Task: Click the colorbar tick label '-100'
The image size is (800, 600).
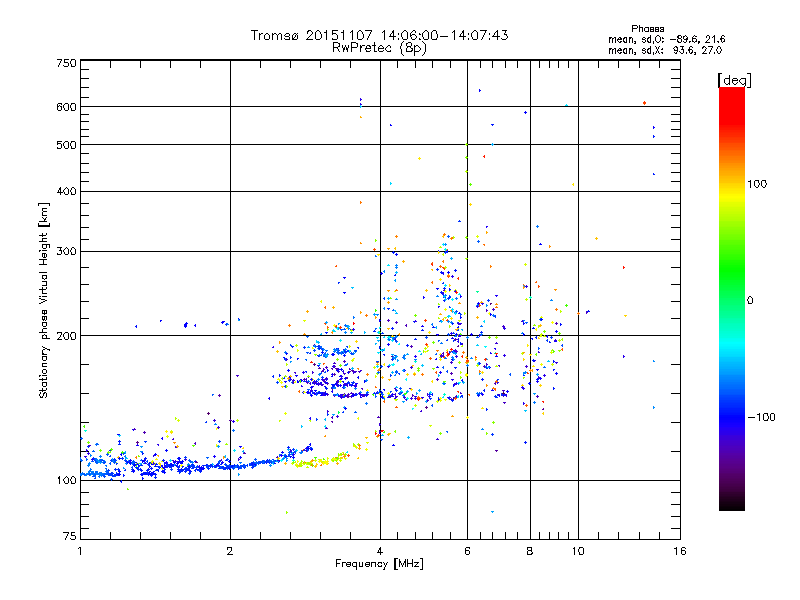Action: coord(762,417)
